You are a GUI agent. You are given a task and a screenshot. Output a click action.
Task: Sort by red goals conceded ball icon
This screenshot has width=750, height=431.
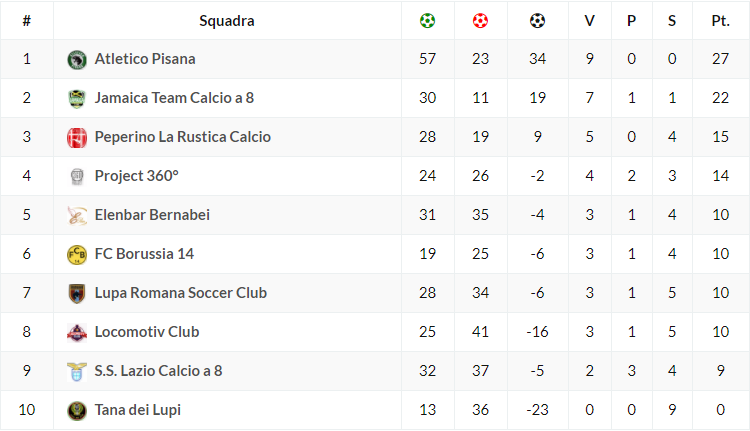click(x=480, y=20)
